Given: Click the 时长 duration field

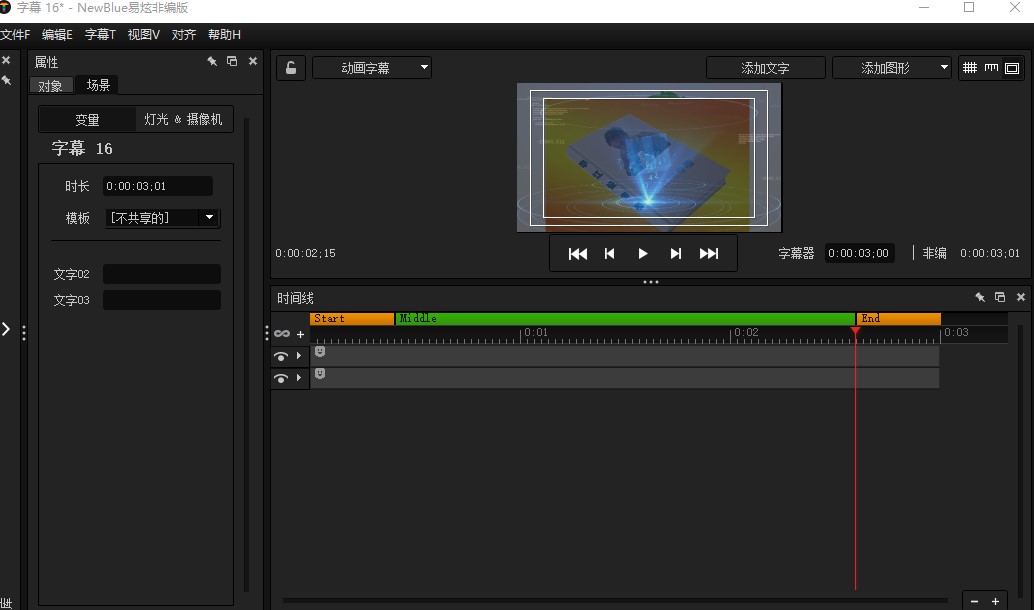Looking at the screenshot, I should 158,186.
